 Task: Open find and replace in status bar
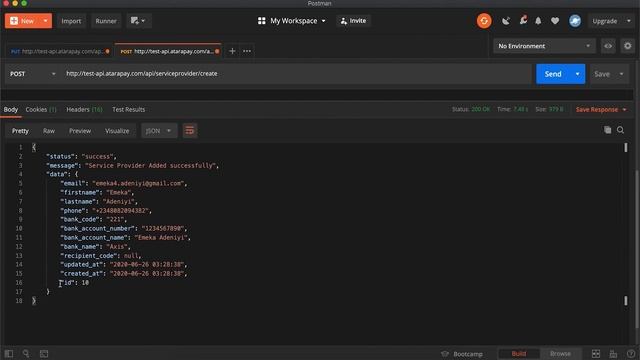tap(26, 353)
